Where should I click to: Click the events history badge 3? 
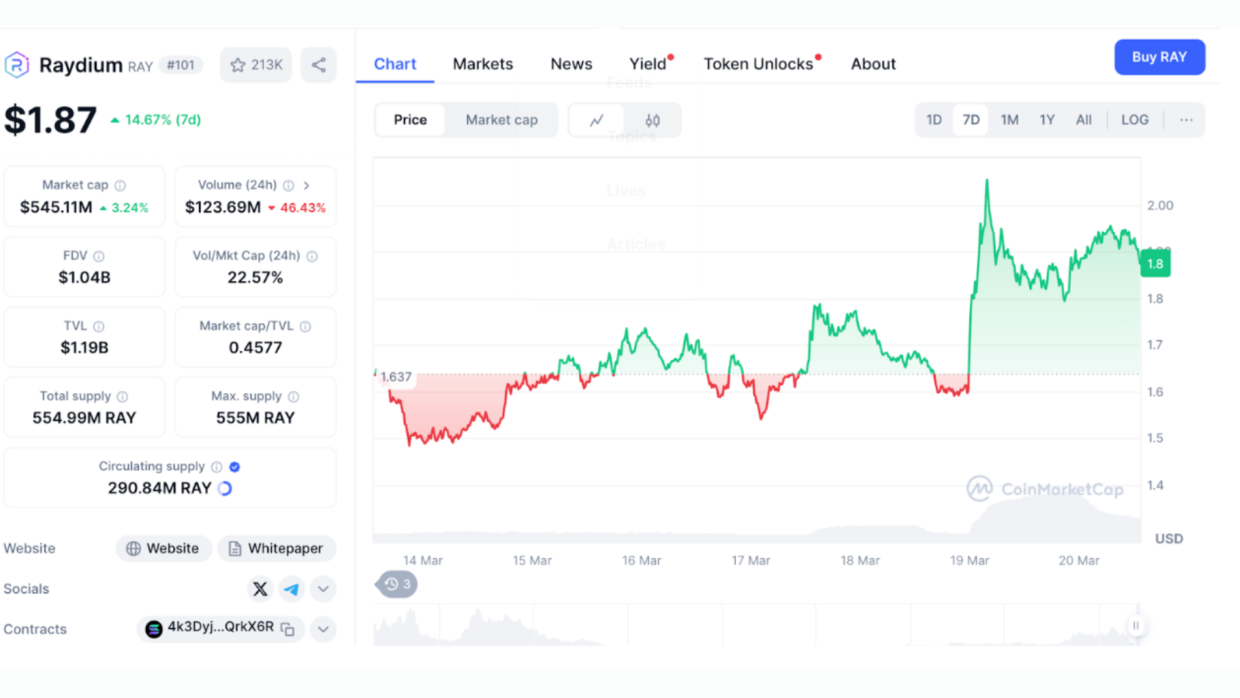click(397, 584)
